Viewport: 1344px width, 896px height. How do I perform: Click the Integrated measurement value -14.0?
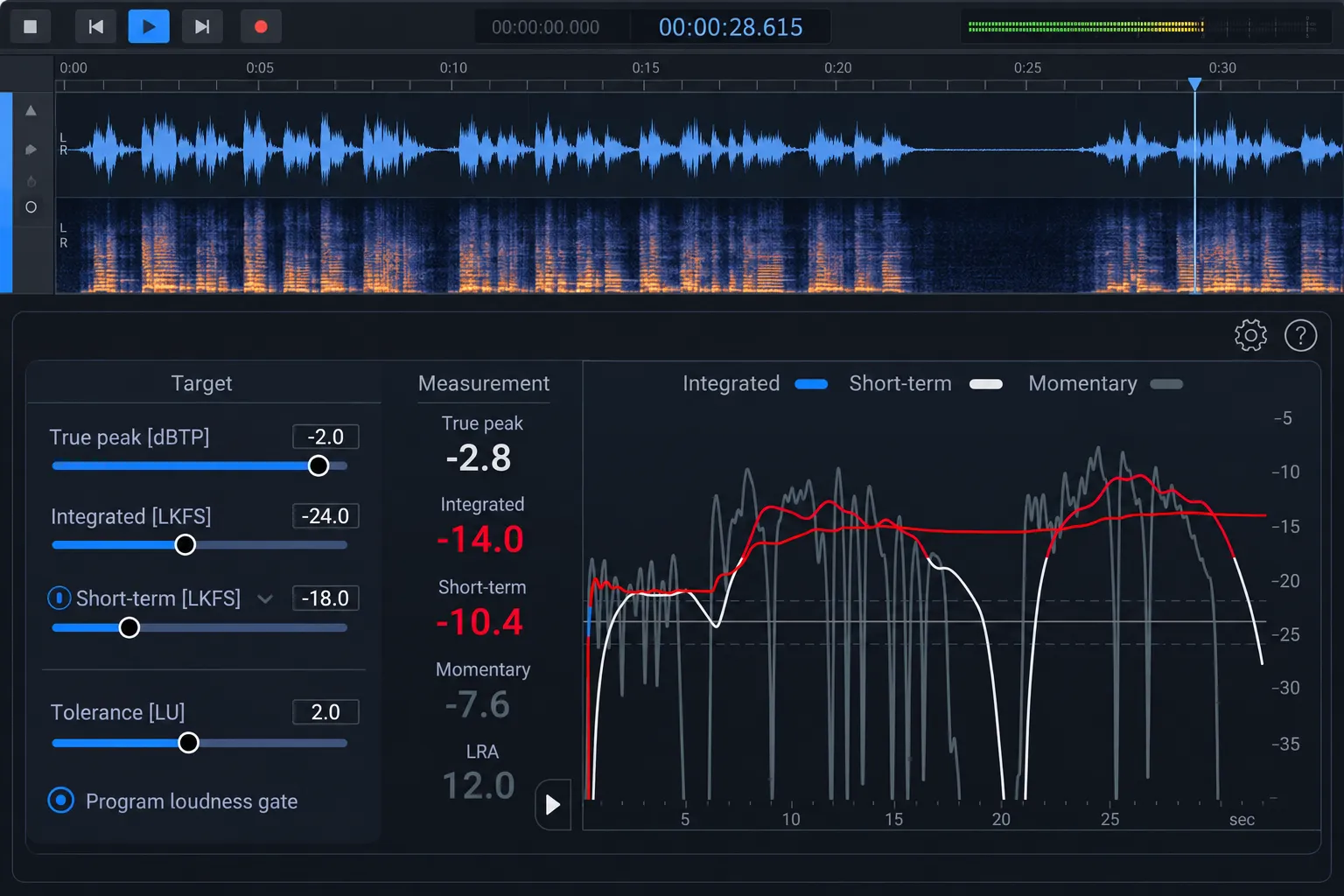tap(480, 539)
